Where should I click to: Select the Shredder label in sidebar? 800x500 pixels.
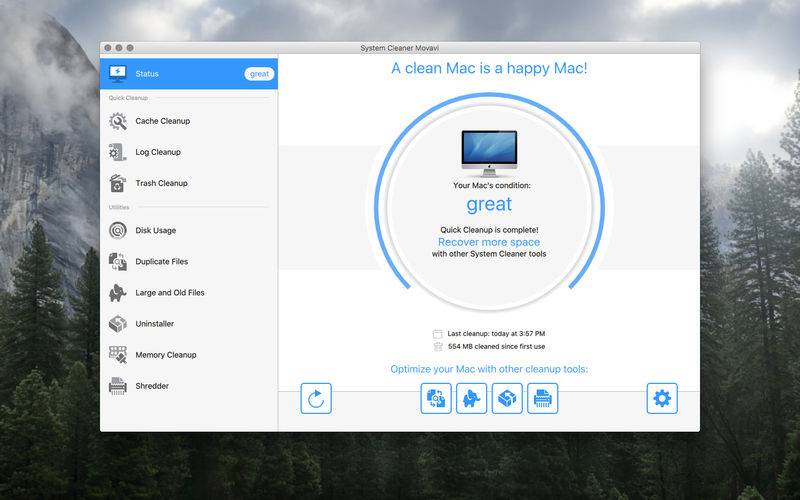[x=152, y=386]
